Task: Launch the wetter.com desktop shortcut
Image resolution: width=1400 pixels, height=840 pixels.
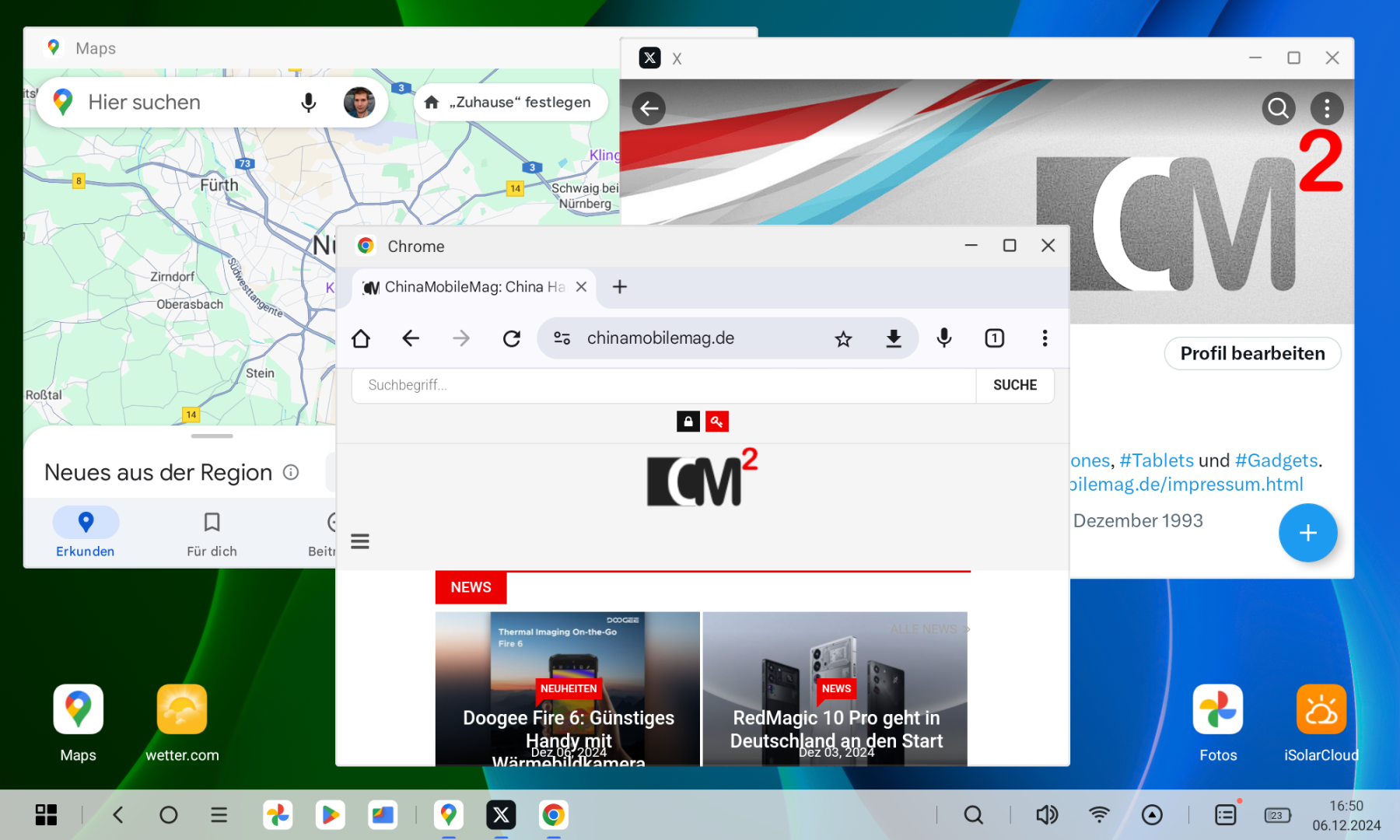Action: 182,723
